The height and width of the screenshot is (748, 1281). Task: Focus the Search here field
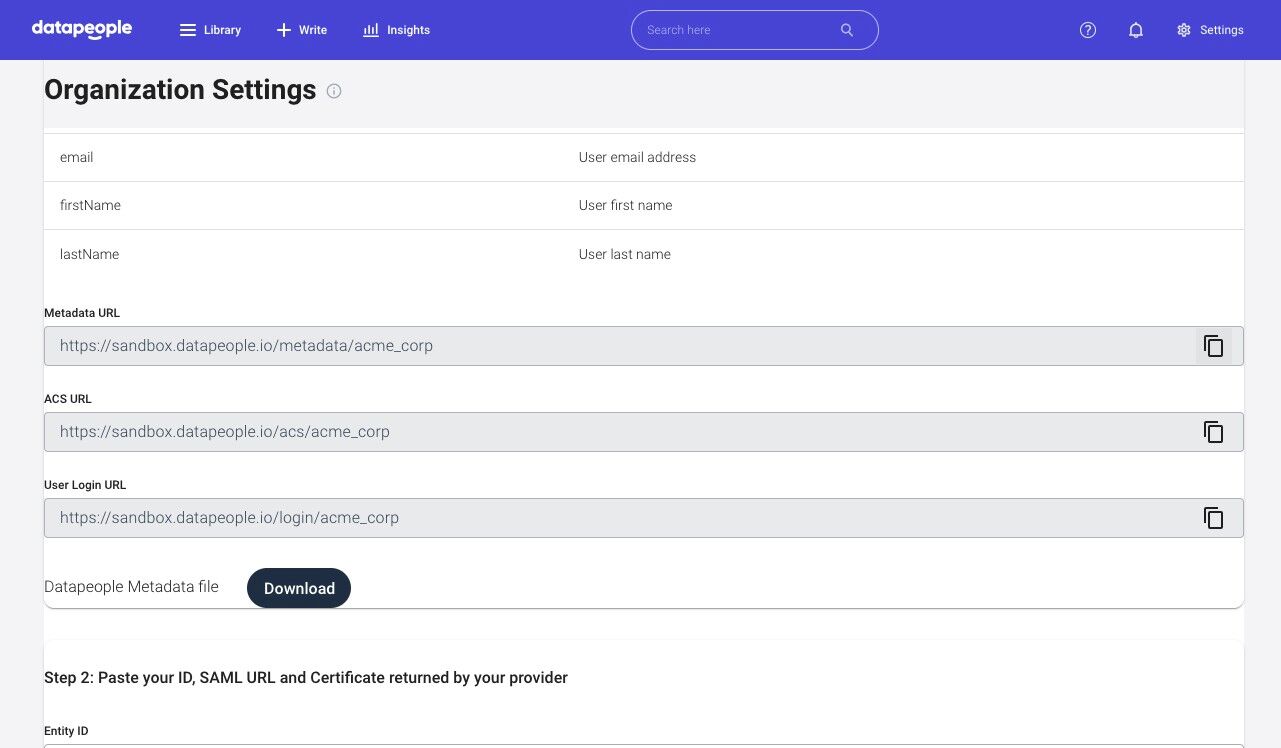tap(735, 30)
